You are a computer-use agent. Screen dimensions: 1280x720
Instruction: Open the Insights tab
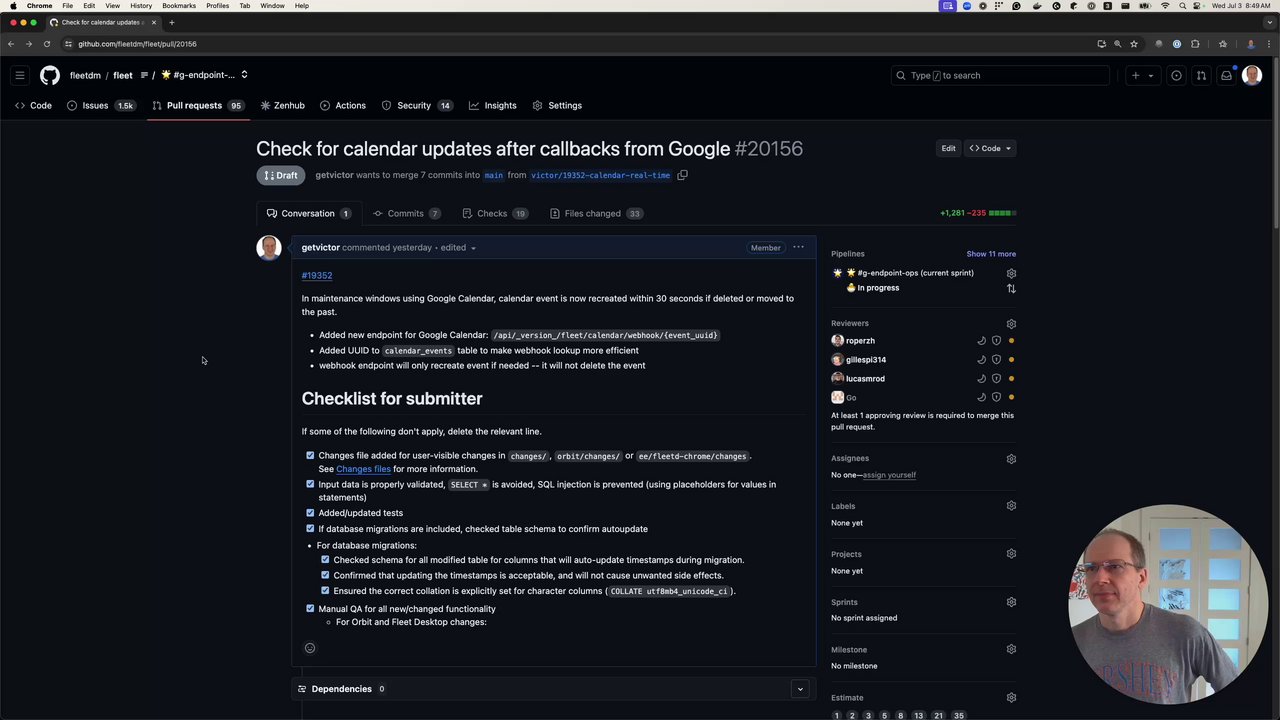coord(493,105)
